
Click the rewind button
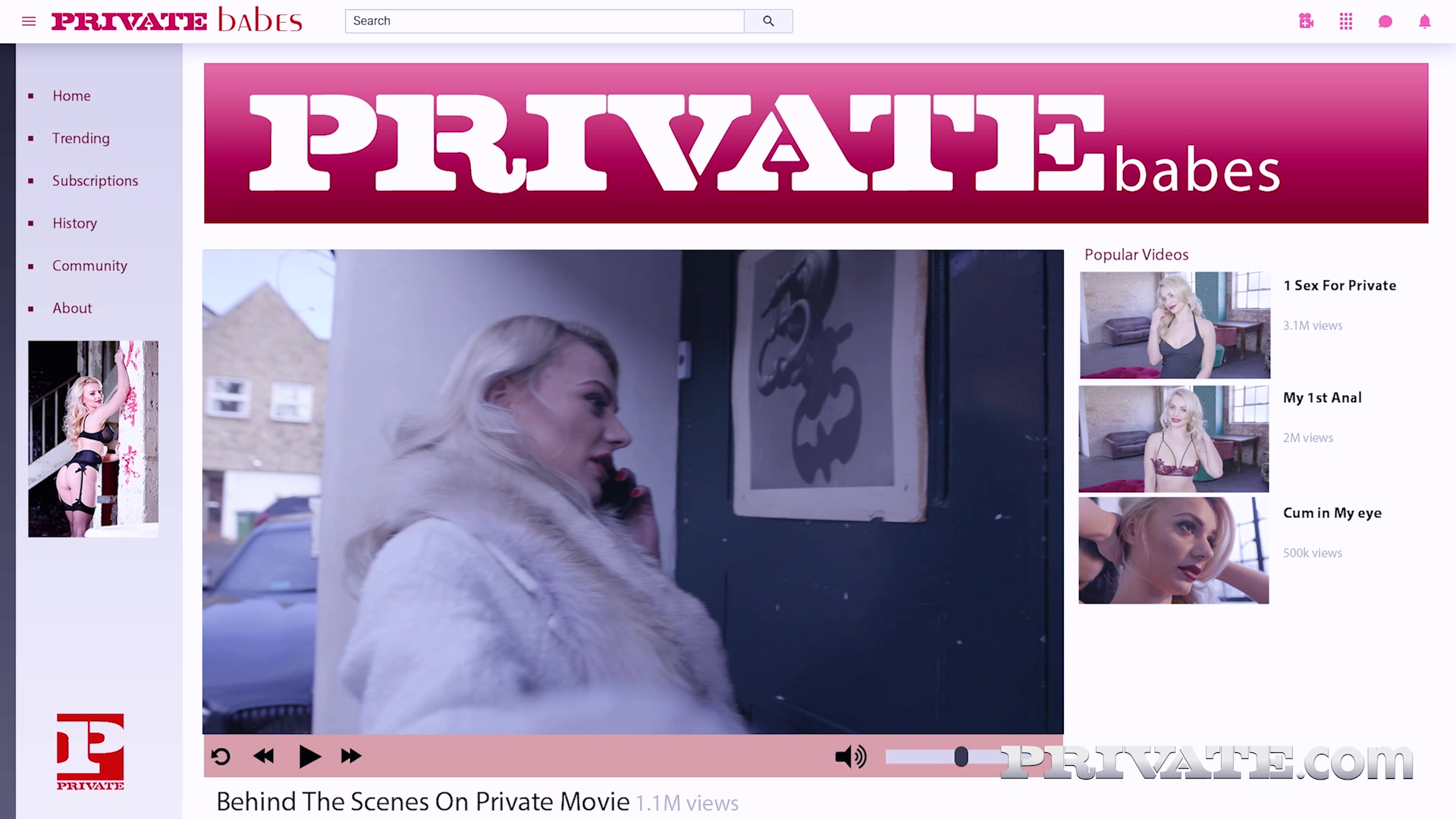tap(264, 756)
